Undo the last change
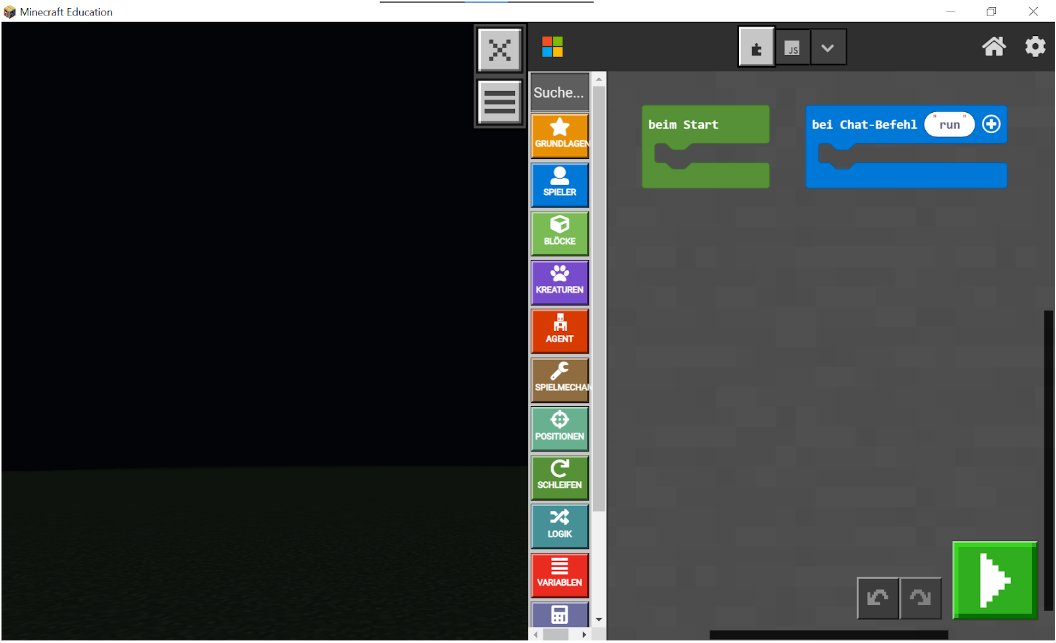Image resolution: width=1056 pixels, height=643 pixels. click(878, 598)
